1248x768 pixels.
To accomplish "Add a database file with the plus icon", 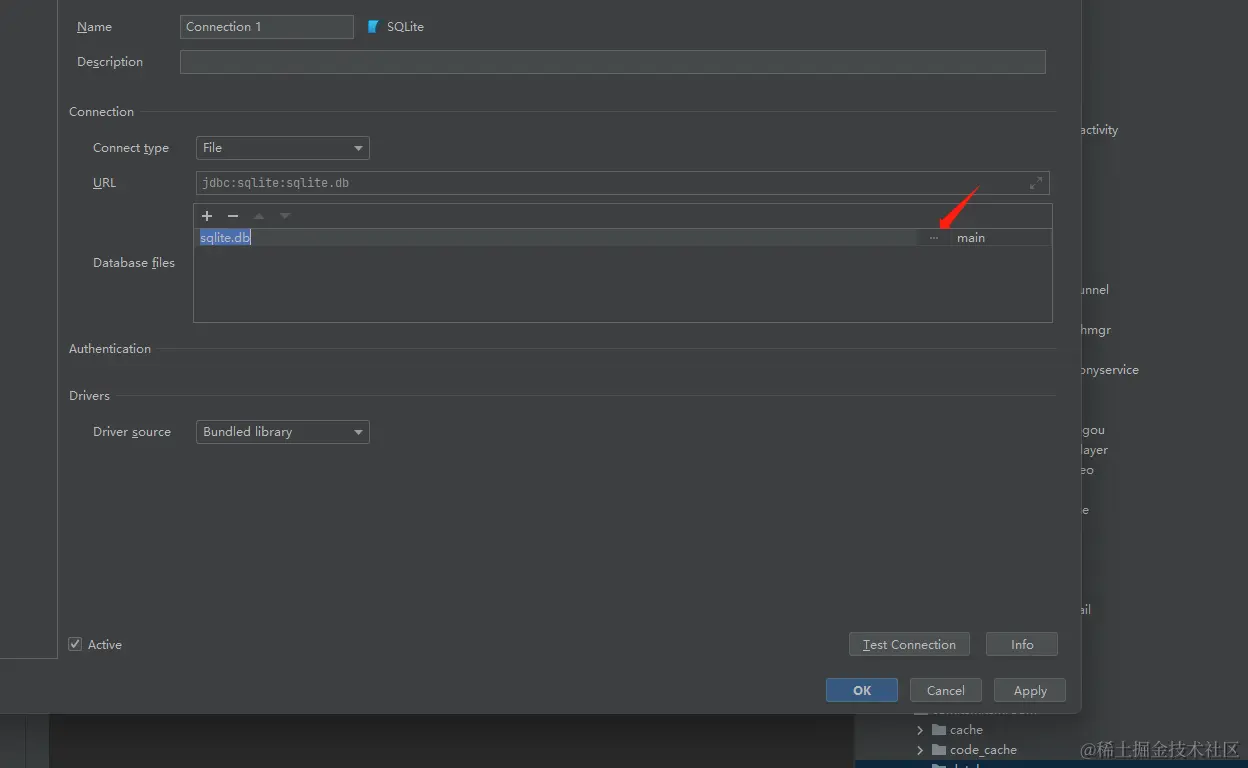I will (207, 216).
